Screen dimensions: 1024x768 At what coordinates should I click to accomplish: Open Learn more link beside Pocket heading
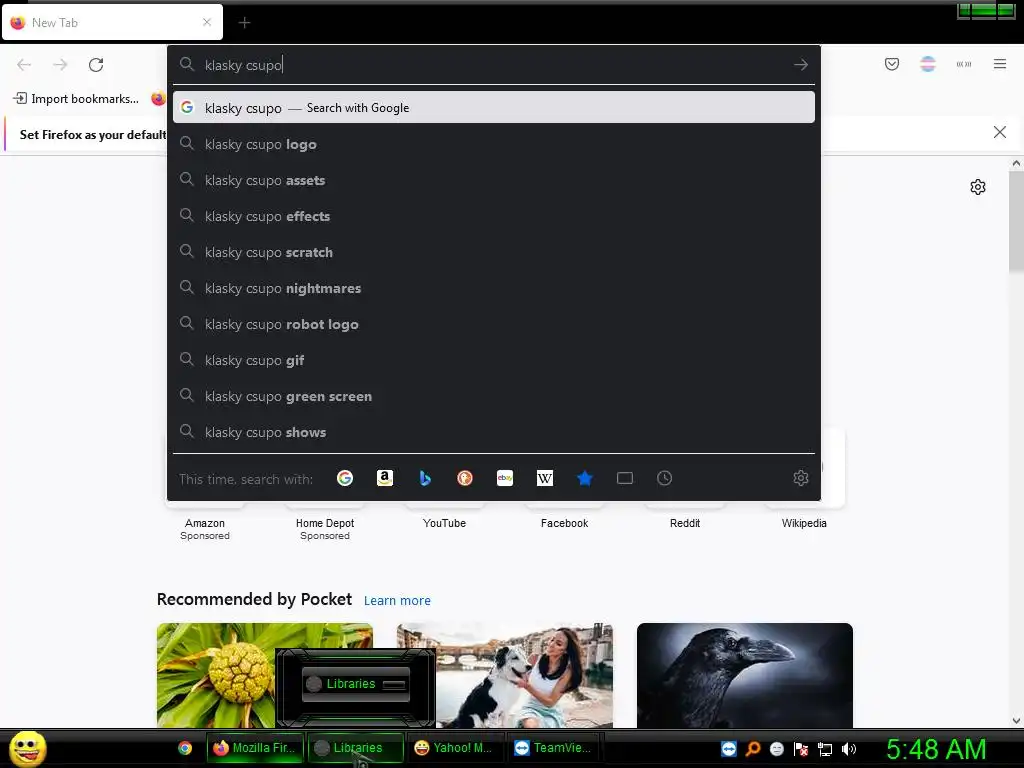[397, 600]
